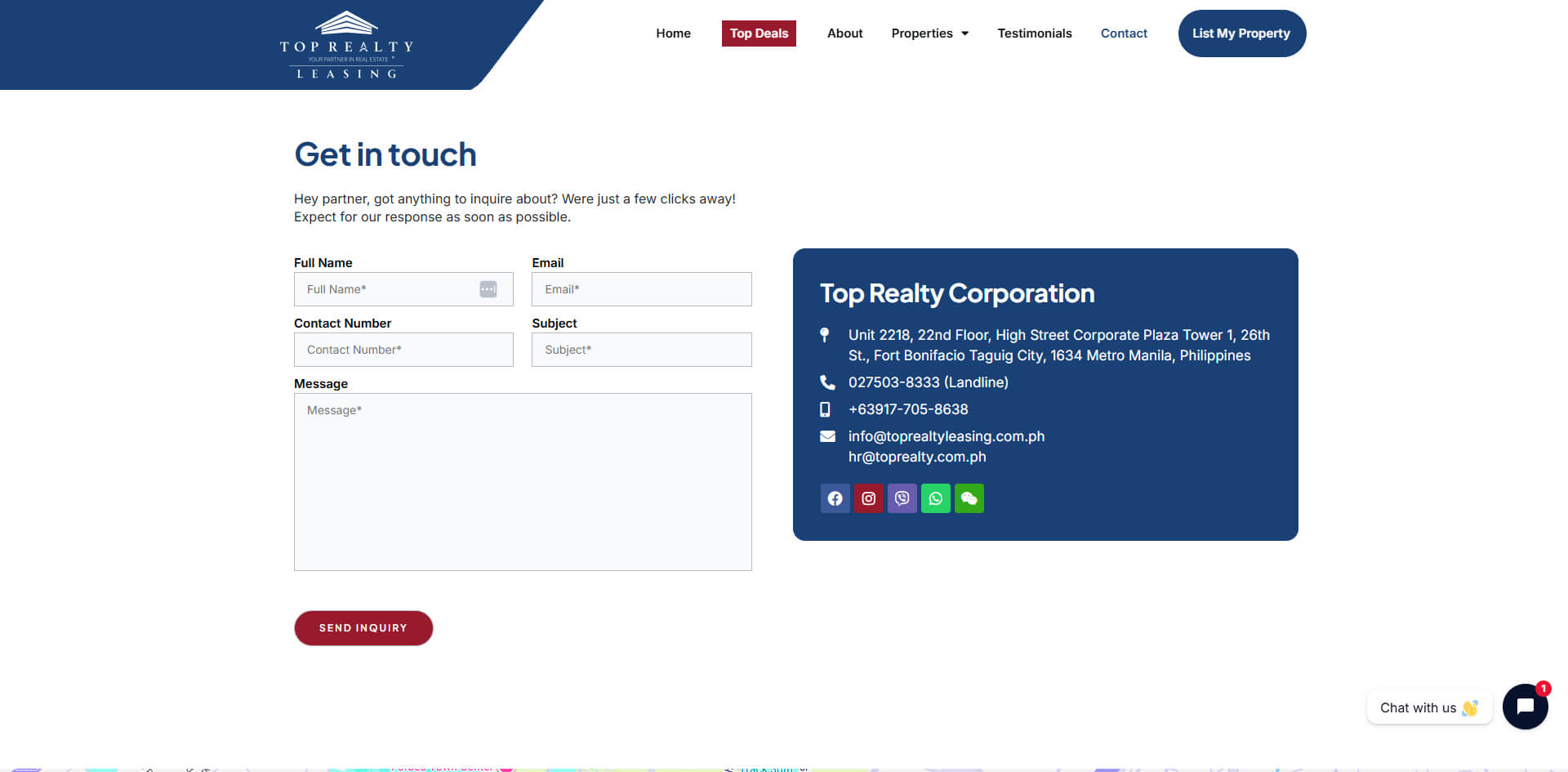
Task: Click the landline phone icon
Action: point(827,382)
